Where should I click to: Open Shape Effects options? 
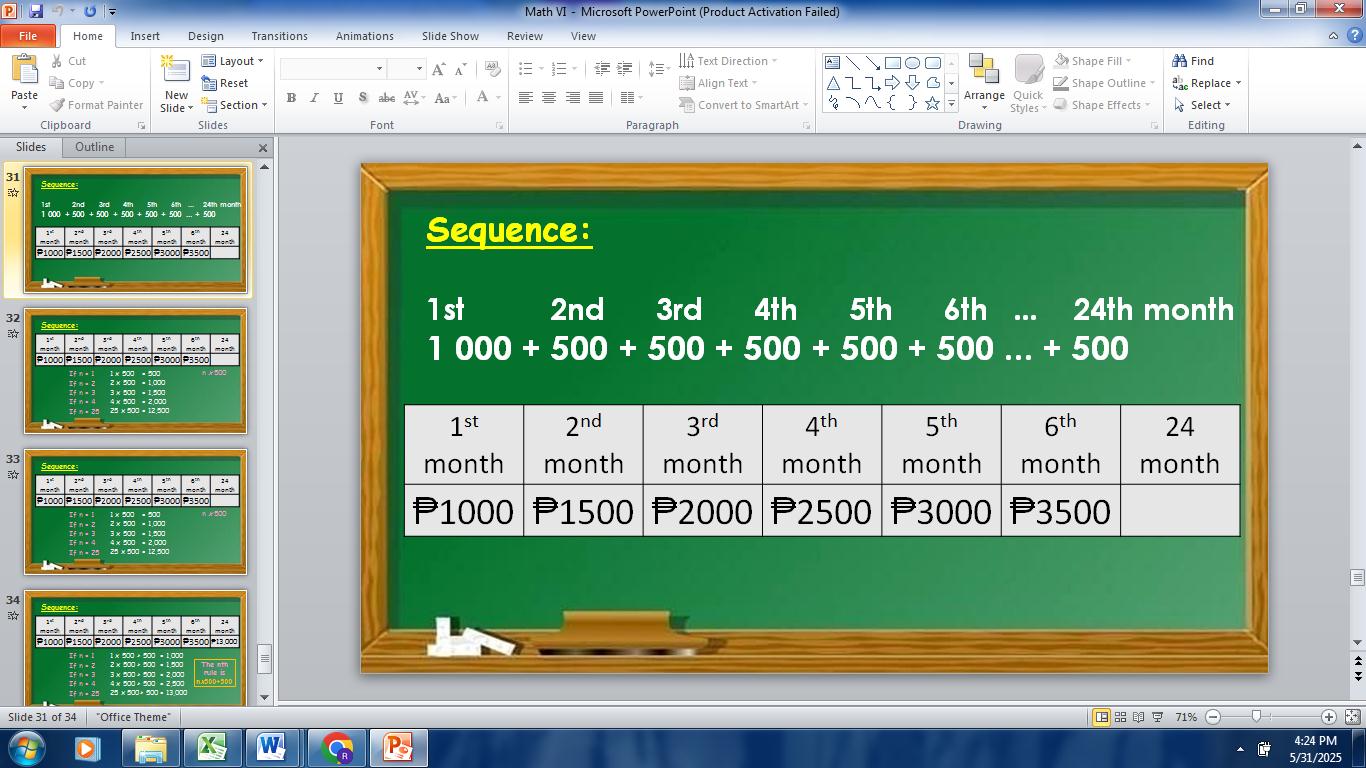pyautogui.click(x=1101, y=105)
